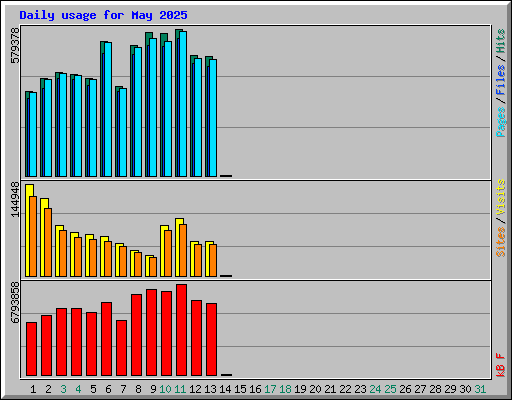Click day 5 on the x-axis

pos(93,389)
